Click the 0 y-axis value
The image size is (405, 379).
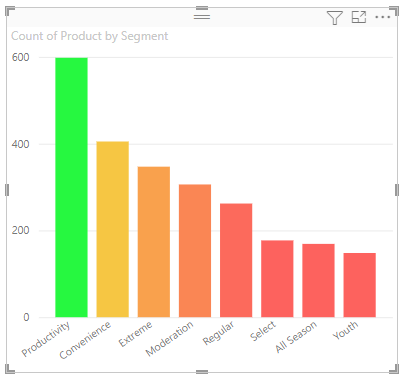26,317
